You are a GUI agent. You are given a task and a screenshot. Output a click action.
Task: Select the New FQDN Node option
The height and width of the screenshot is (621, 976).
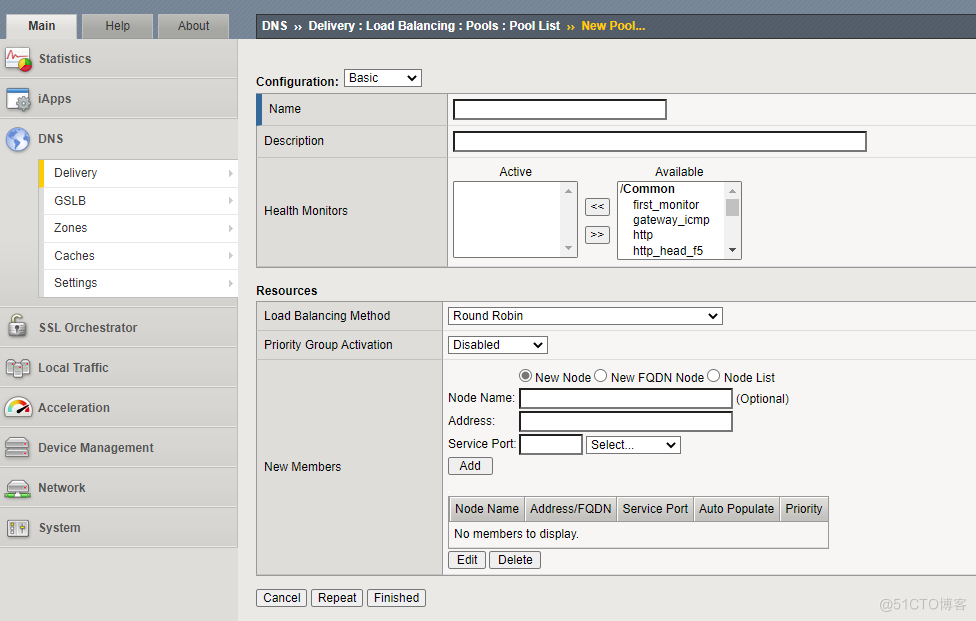coord(601,376)
